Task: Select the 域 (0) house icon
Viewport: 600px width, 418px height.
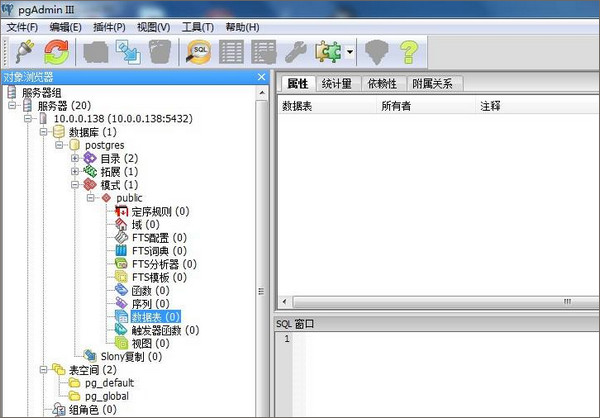Action: pos(121,224)
